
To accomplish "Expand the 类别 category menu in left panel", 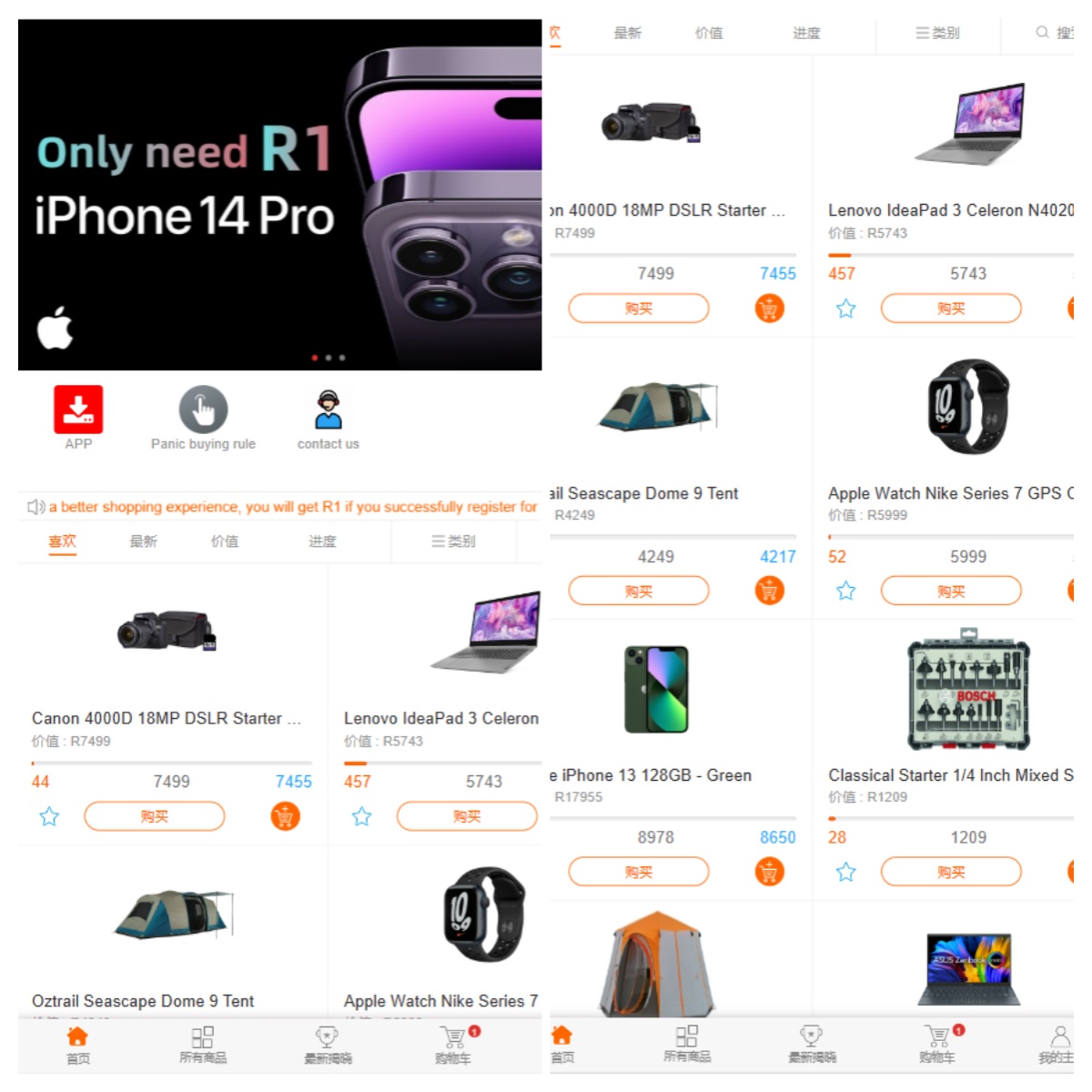I will pos(453,541).
